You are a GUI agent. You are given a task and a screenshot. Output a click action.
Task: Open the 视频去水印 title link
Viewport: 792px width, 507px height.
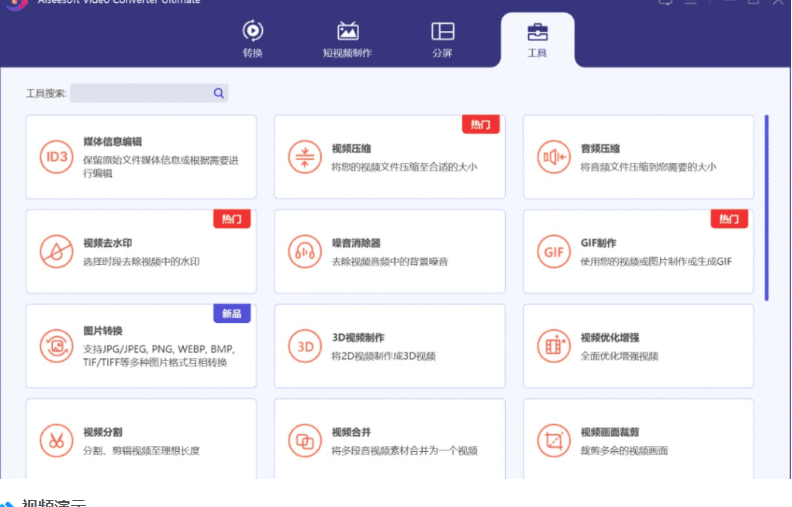coord(107,243)
